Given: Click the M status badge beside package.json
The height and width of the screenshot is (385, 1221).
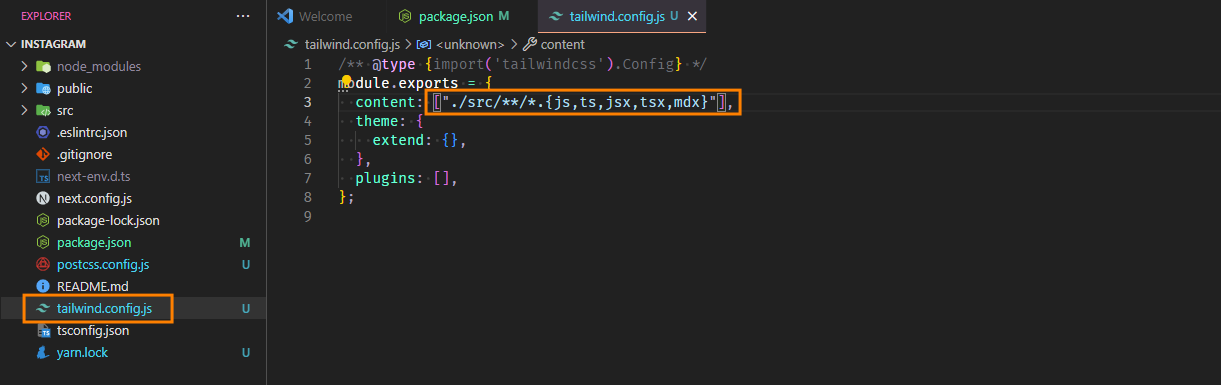Looking at the screenshot, I should pyautogui.click(x=244, y=242).
